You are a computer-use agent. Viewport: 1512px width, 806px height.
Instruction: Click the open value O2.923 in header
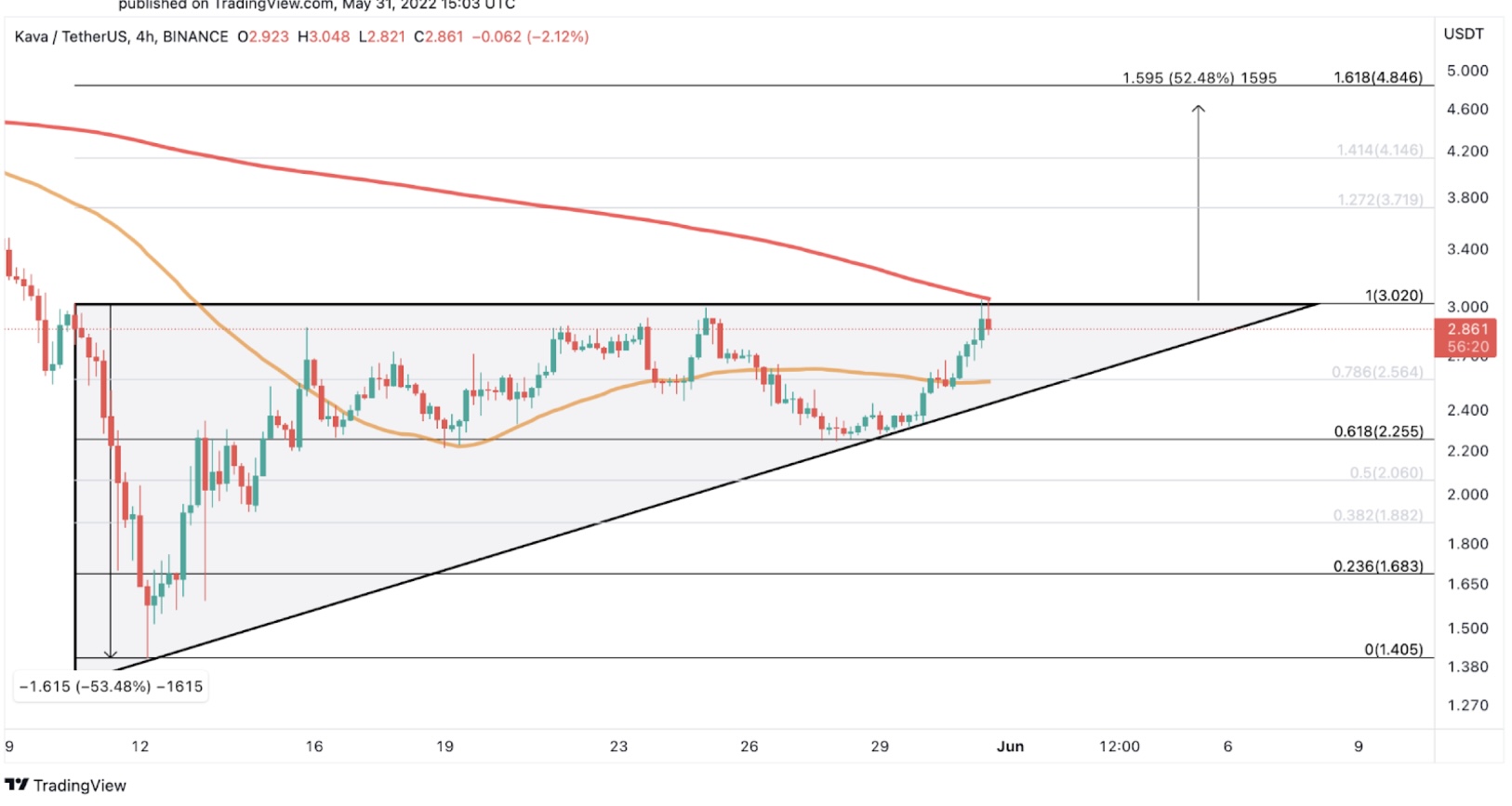click(263, 37)
